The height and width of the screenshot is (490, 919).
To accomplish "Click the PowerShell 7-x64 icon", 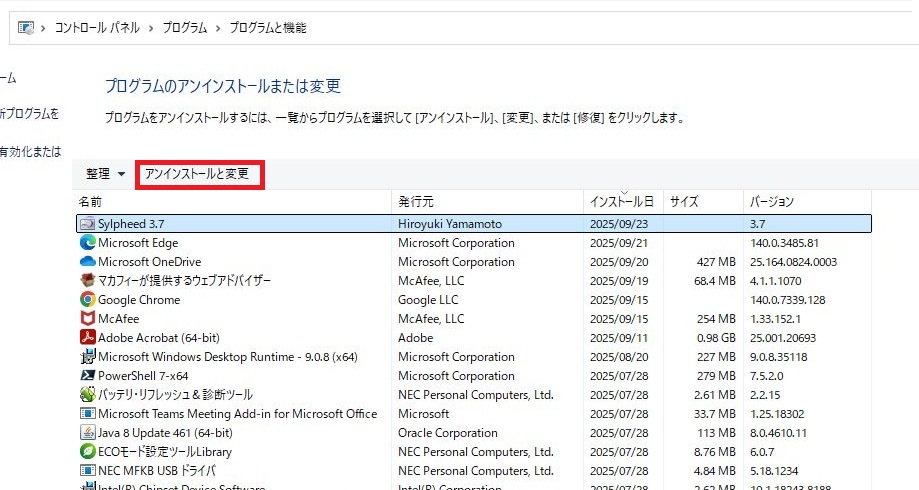I will (x=88, y=376).
